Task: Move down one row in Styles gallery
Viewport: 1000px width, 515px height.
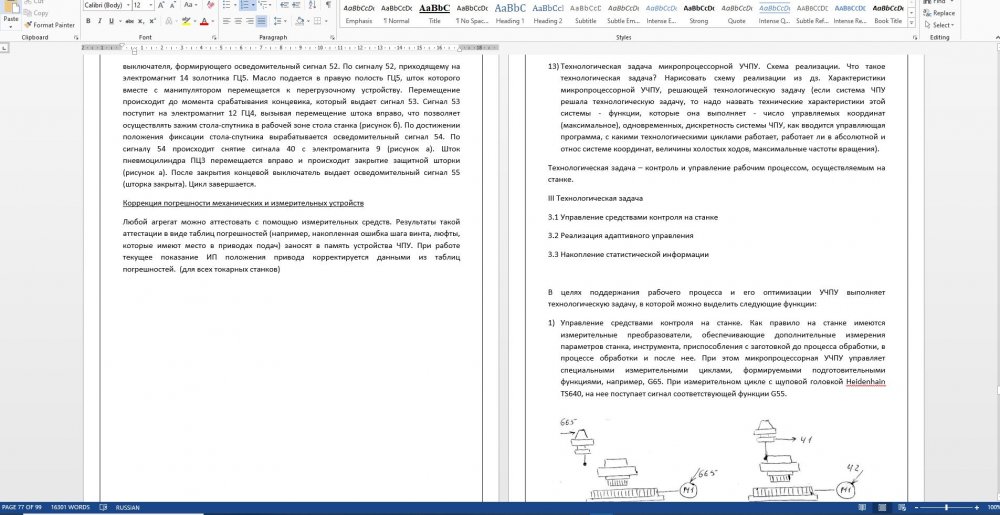Action: coord(911,13)
